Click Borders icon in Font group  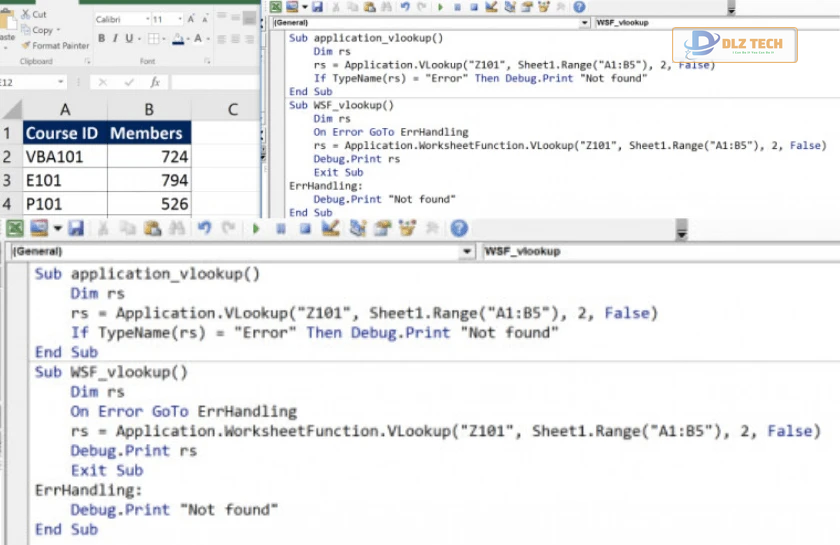153,39
